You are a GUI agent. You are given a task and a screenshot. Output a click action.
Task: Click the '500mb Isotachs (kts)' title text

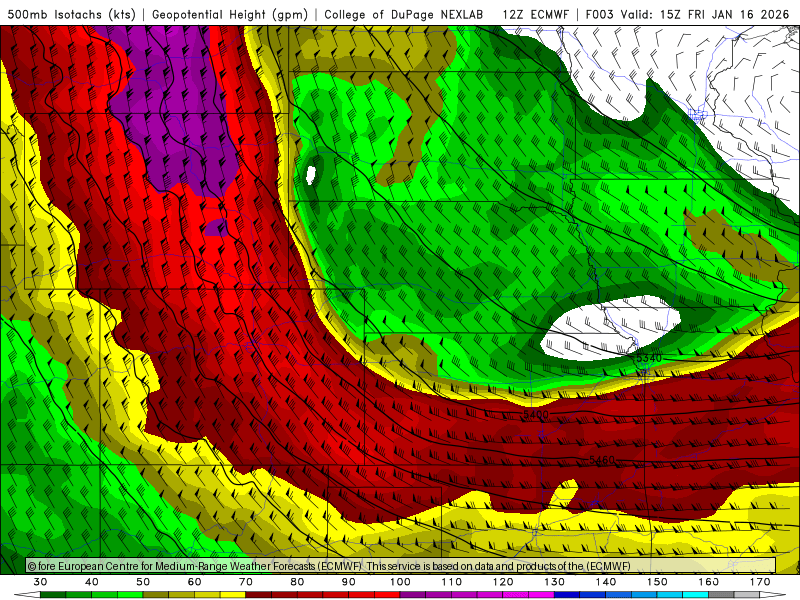point(71,15)
